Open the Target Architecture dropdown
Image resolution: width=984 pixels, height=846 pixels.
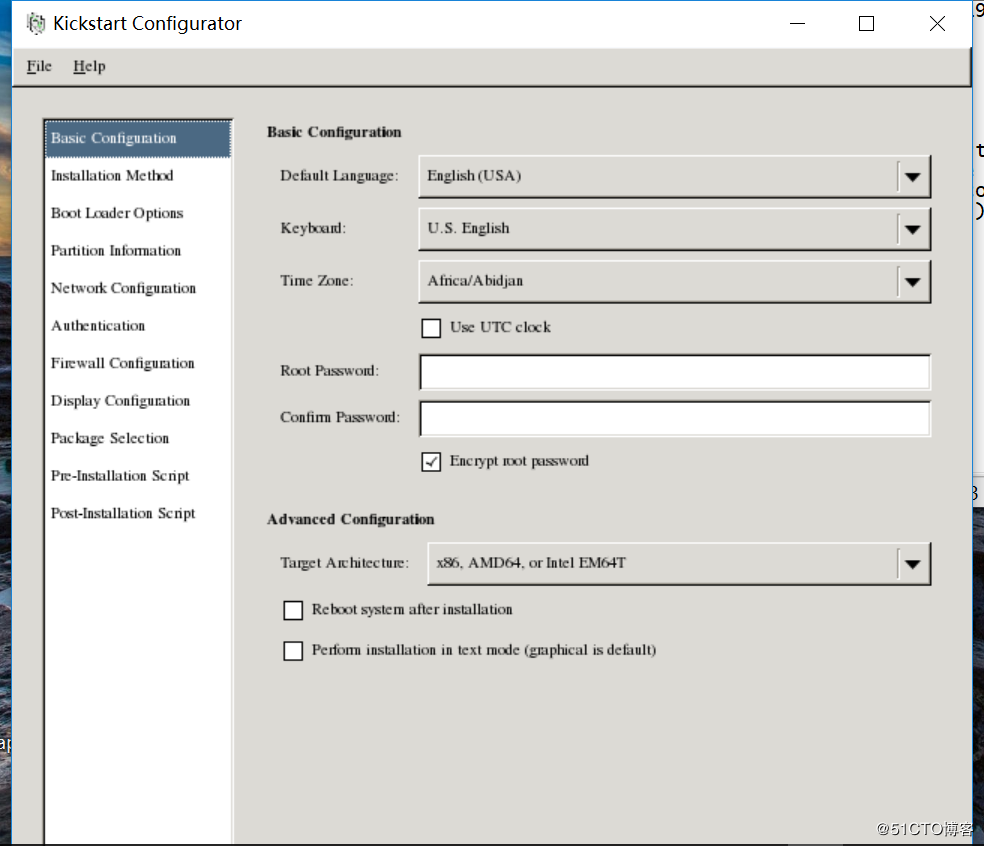(x=911, y=564)
